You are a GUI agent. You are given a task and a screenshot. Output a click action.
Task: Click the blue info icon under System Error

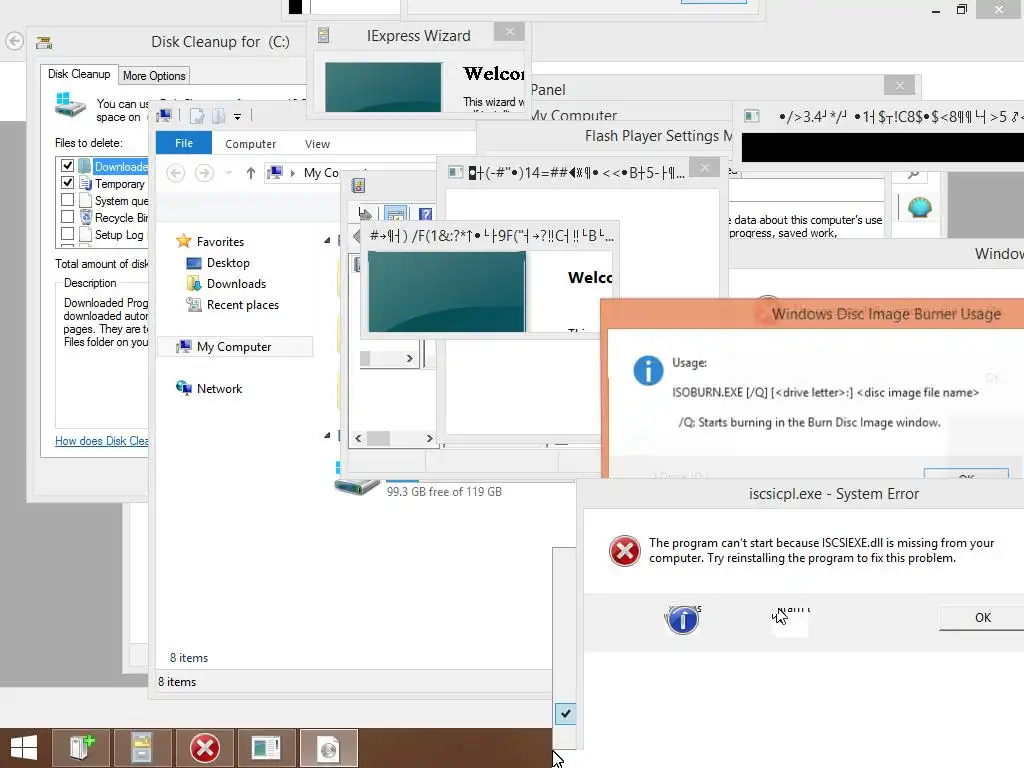pos(683,619)
